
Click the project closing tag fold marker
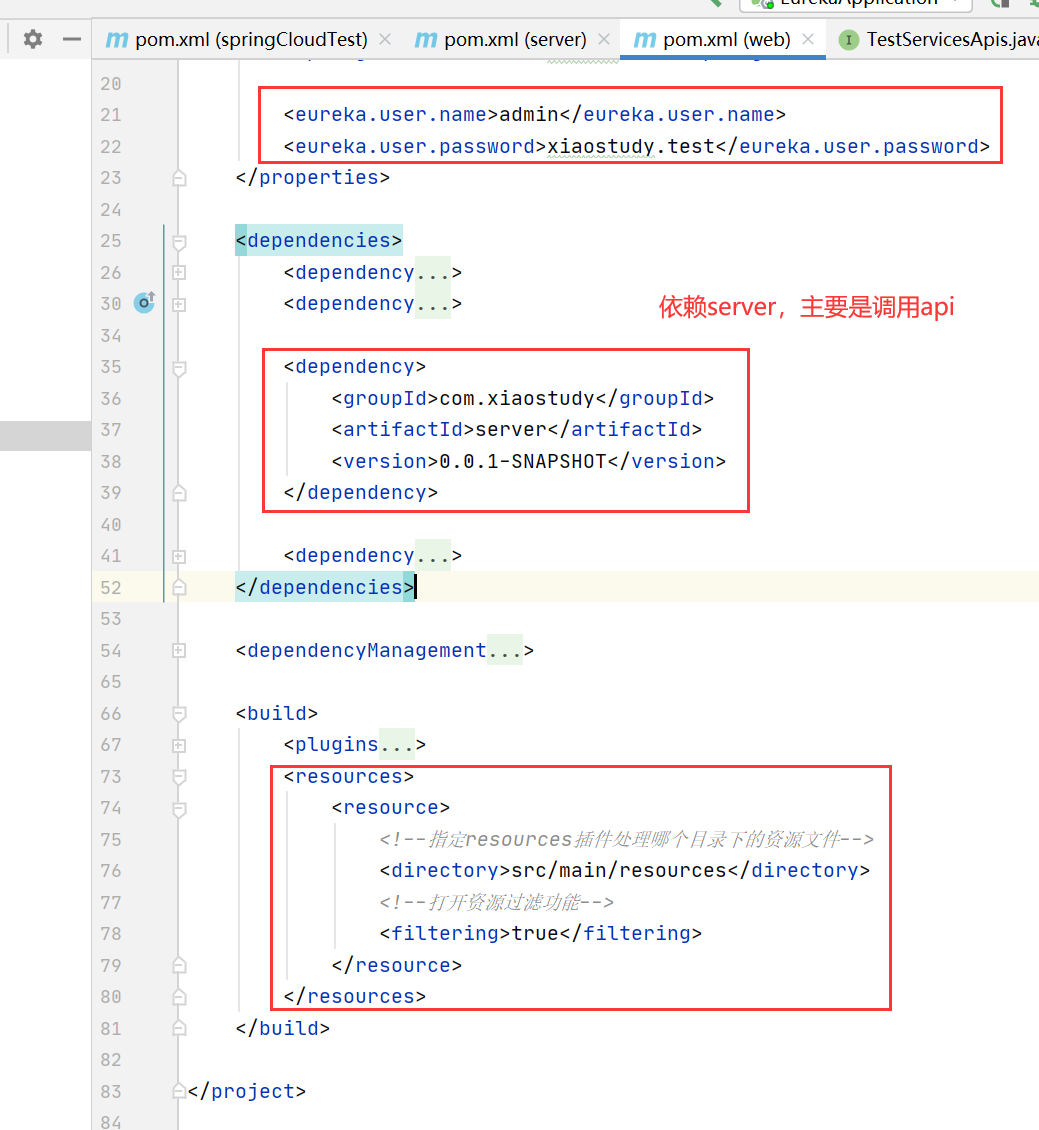179,1091
